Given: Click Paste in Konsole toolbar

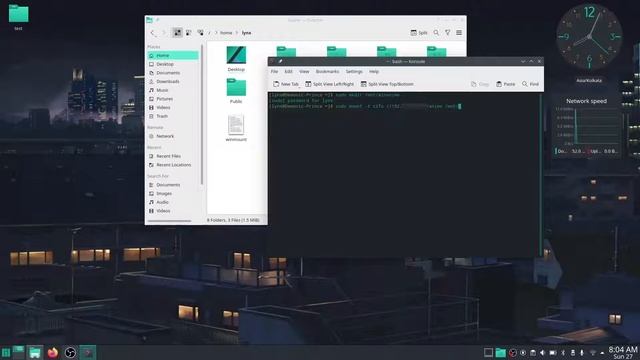Looking at the screenshot, I should [x=505, y=84].
